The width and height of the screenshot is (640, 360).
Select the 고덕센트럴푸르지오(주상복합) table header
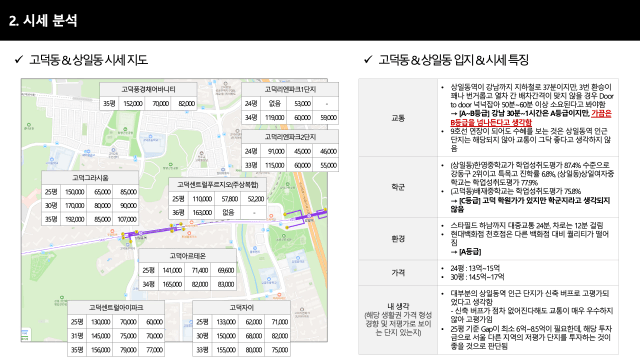pos(218,184)
